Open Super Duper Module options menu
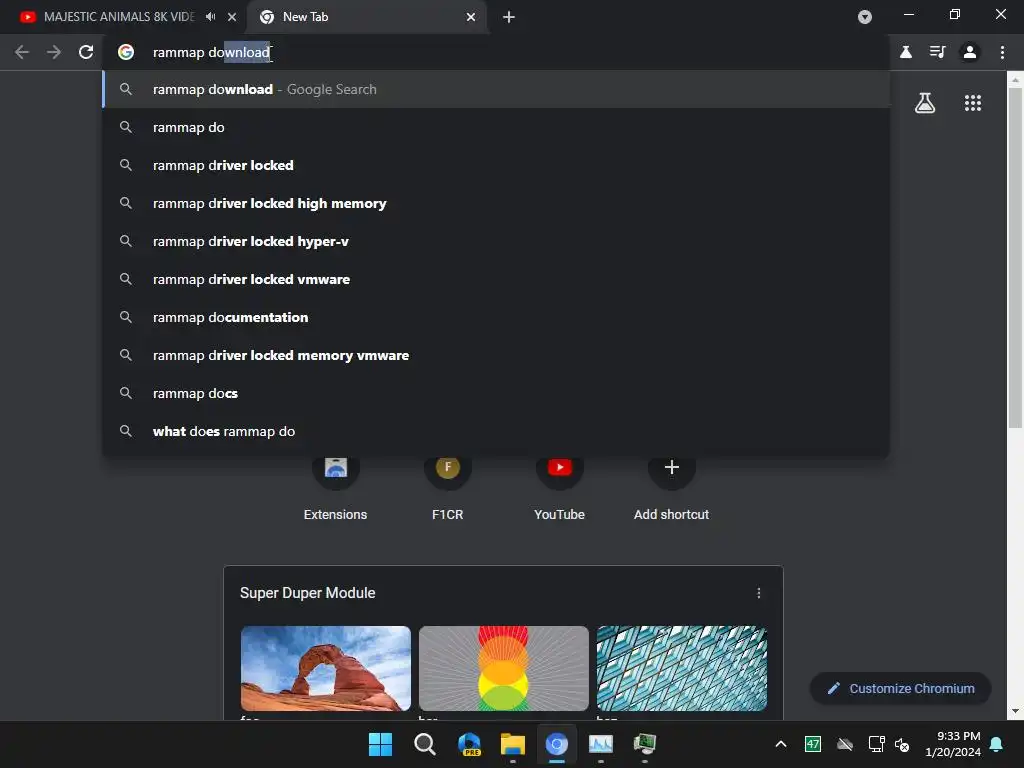The height and width of the screenshot is (768, 1024). (x=758, y=593)
